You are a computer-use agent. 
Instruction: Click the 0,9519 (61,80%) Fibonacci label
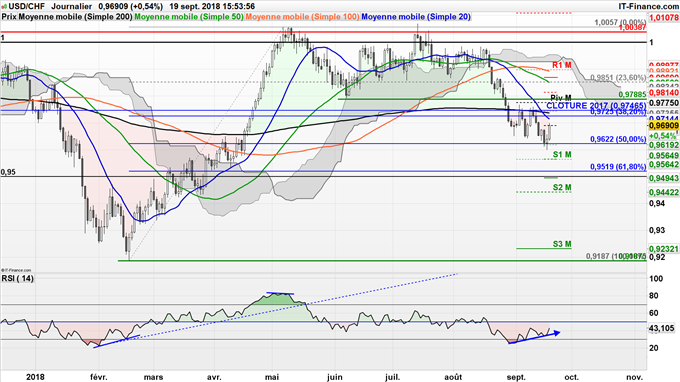pos(618,167)
